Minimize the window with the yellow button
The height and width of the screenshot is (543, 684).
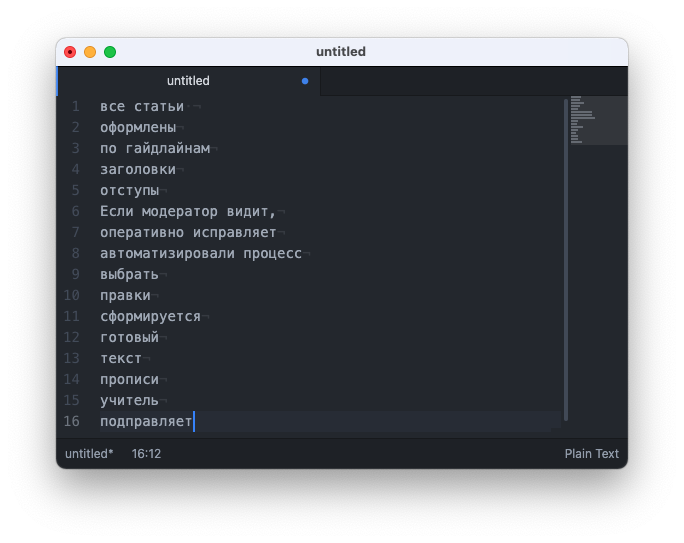(x=90, y=52)
